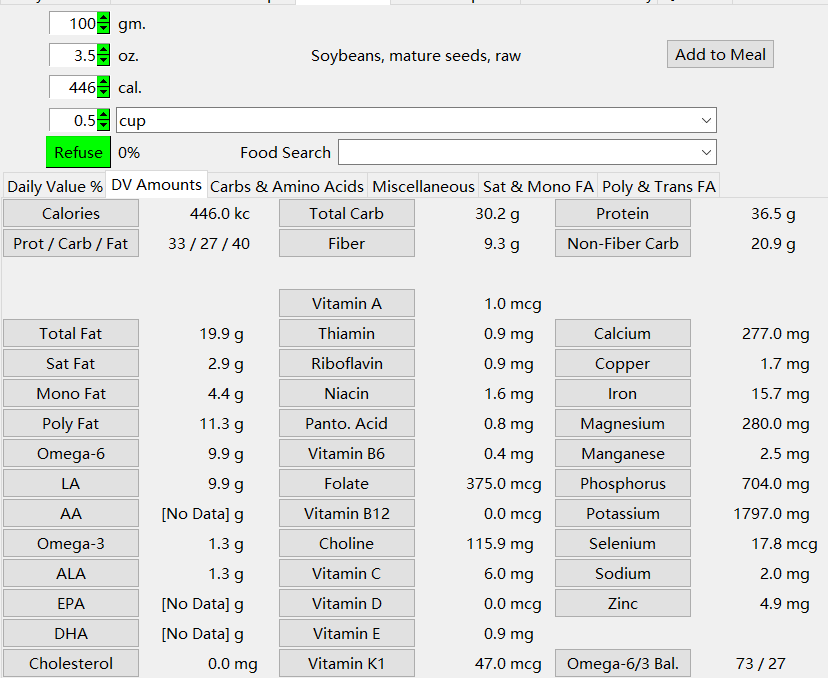Screen dimensions: 828x678
Task: Increase the grams value with up arrow
Action: click(x=104, y=18)
